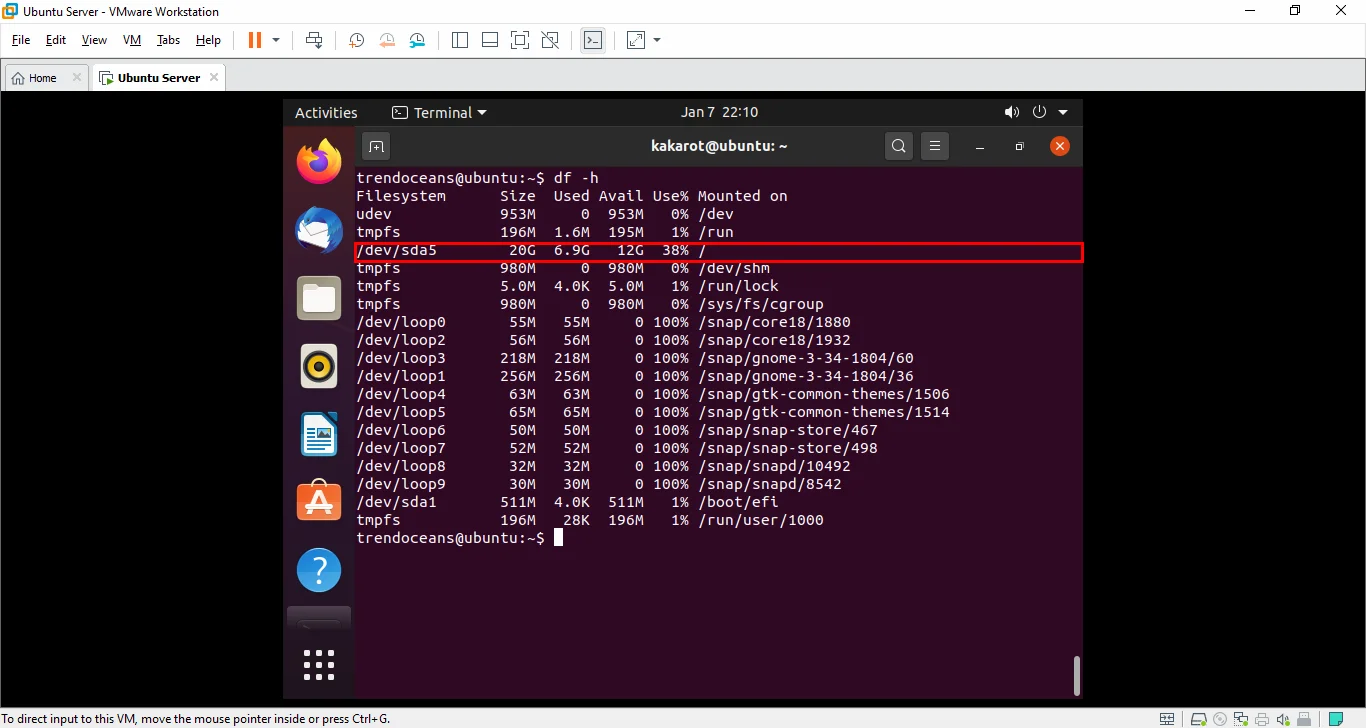Launch Firefox from the dock
The width and height of the screenshot is (1366, 728).
click(319, 162)
